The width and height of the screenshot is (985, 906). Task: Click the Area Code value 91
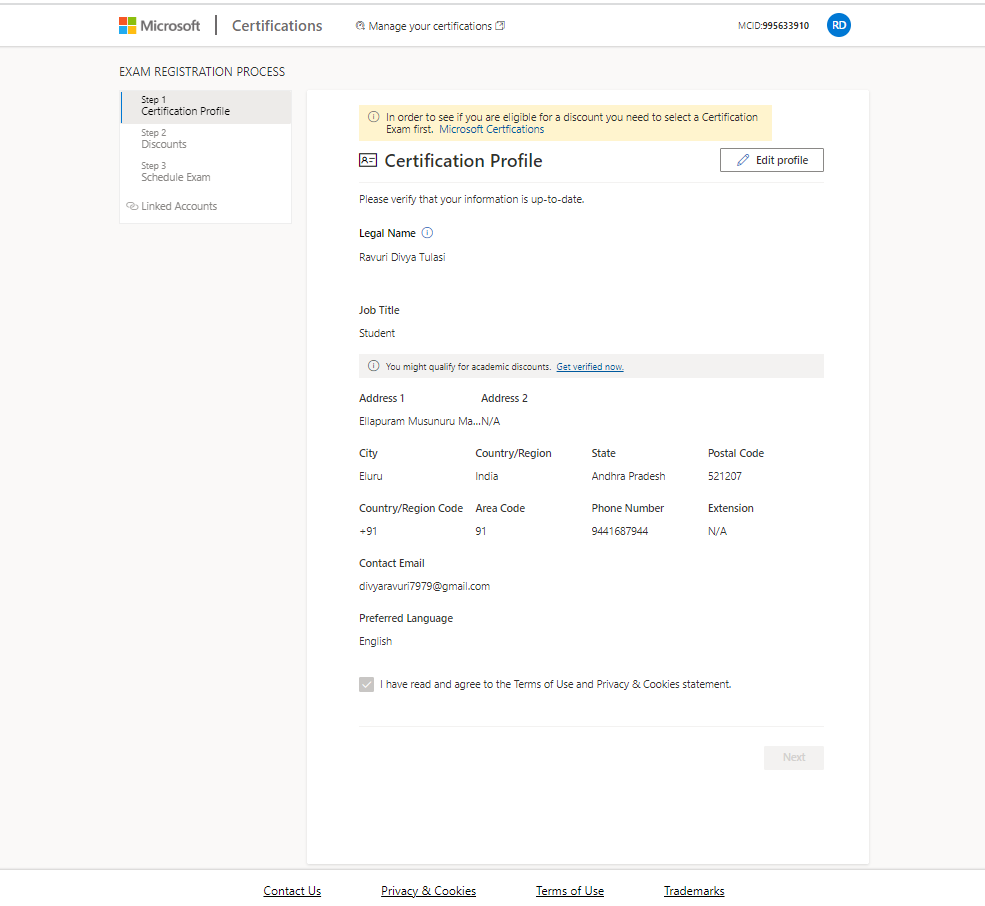(481, 531)
